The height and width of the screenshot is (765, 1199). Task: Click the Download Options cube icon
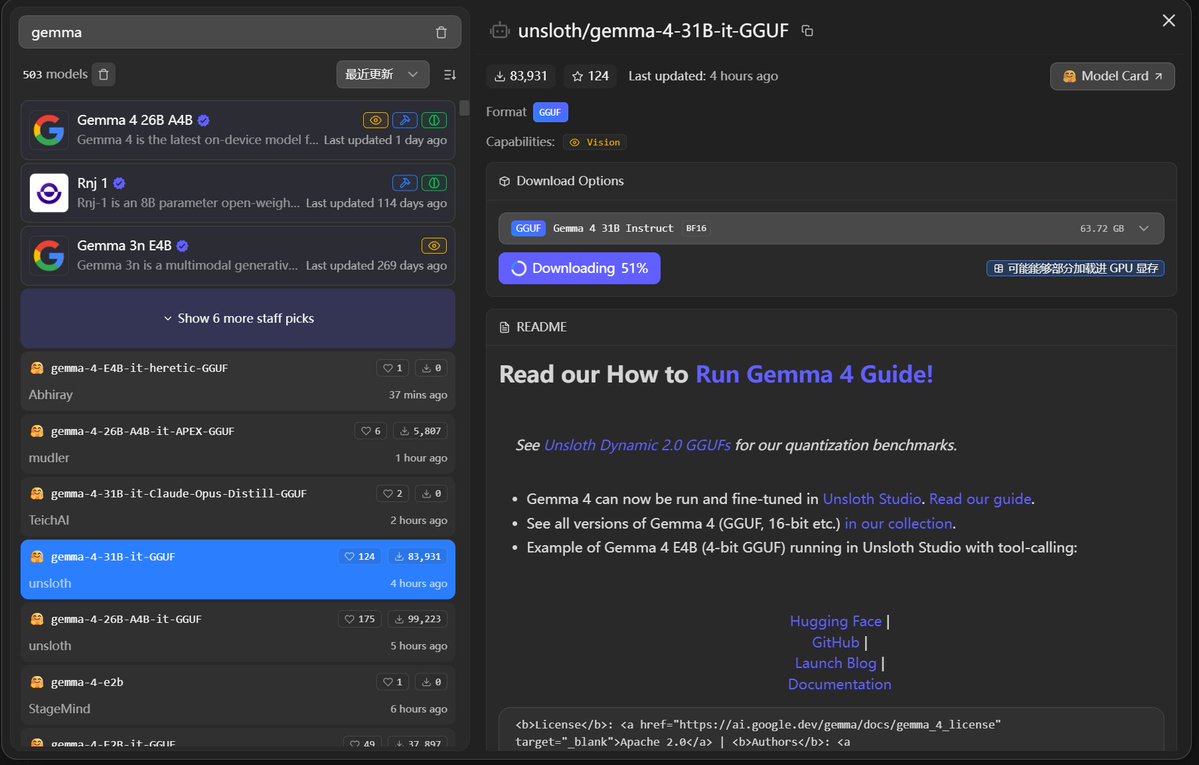point(504,181)
